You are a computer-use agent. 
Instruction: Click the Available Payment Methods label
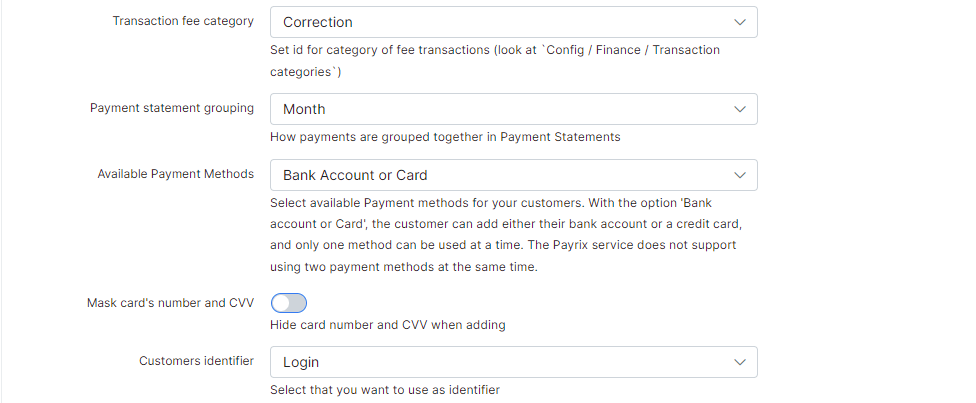(x=175, y=174)
